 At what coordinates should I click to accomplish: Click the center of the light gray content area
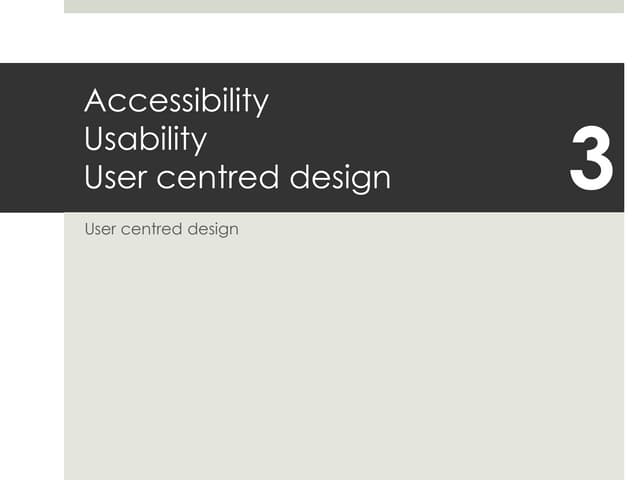click(x=343, y=345)
